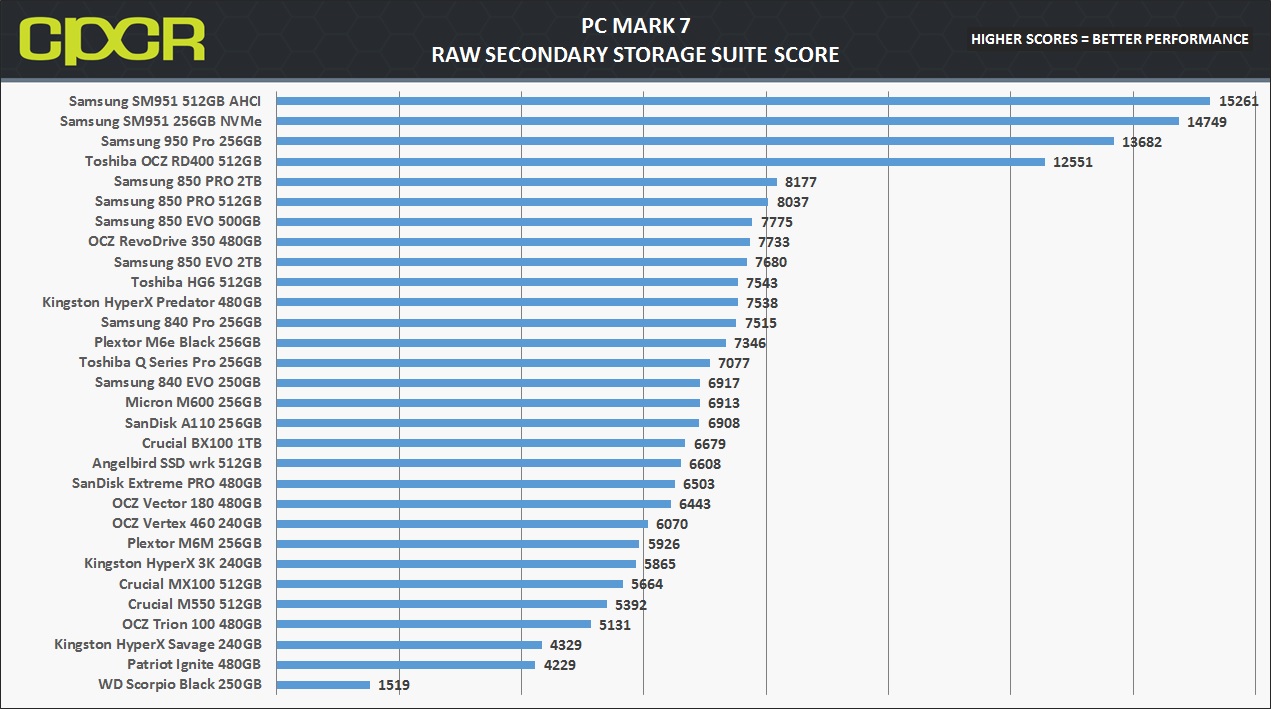This screenshot has width=1271, height=709.
Task: Select the OCZ Vertex 460 240GB label
Action: (x=187, y=524)
